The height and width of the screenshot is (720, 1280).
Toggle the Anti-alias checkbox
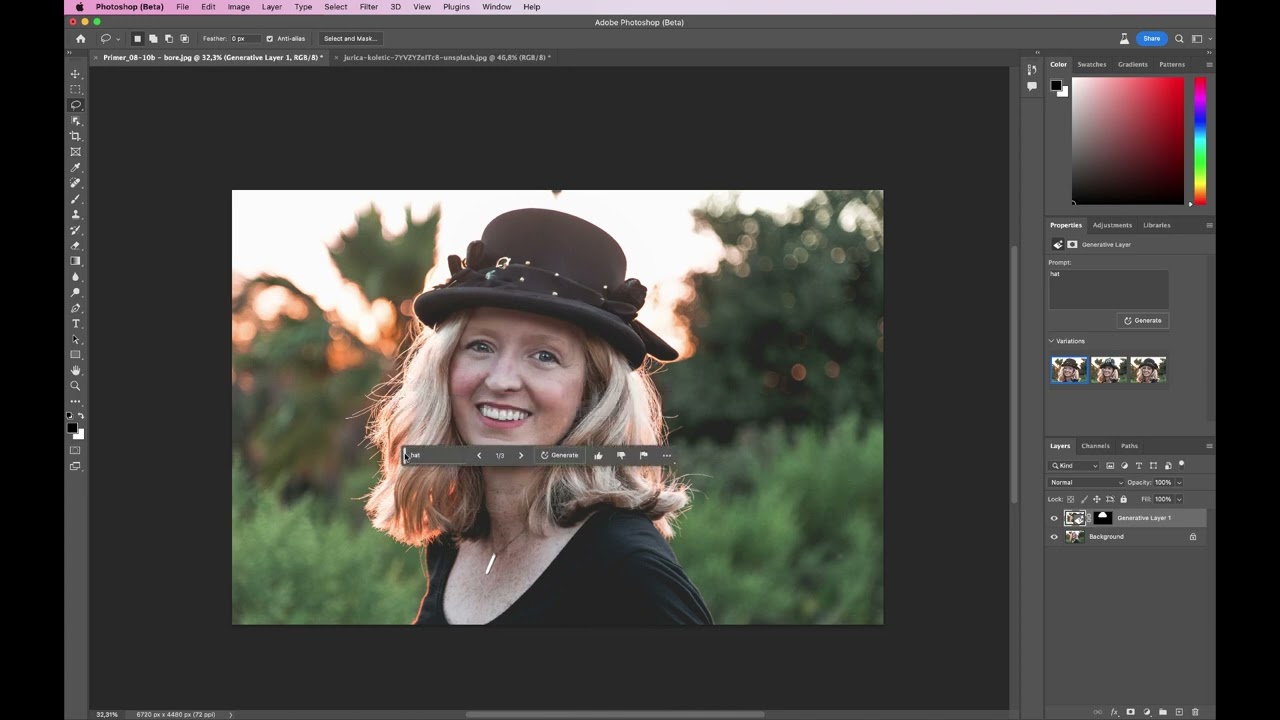pyautogui.click(x=270, y=39)
